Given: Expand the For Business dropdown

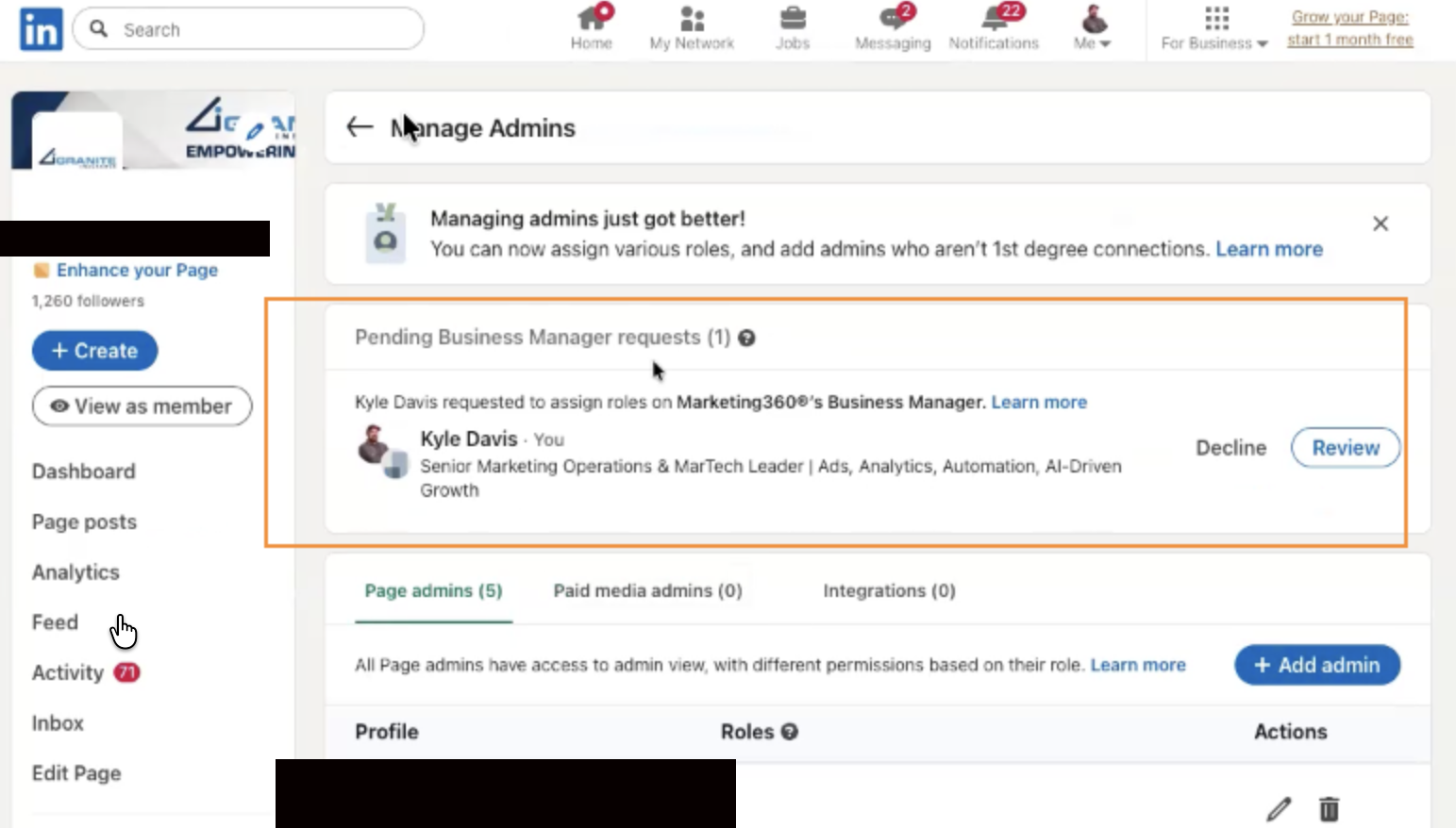Looking at the screenshot, I should [1214, 28].
